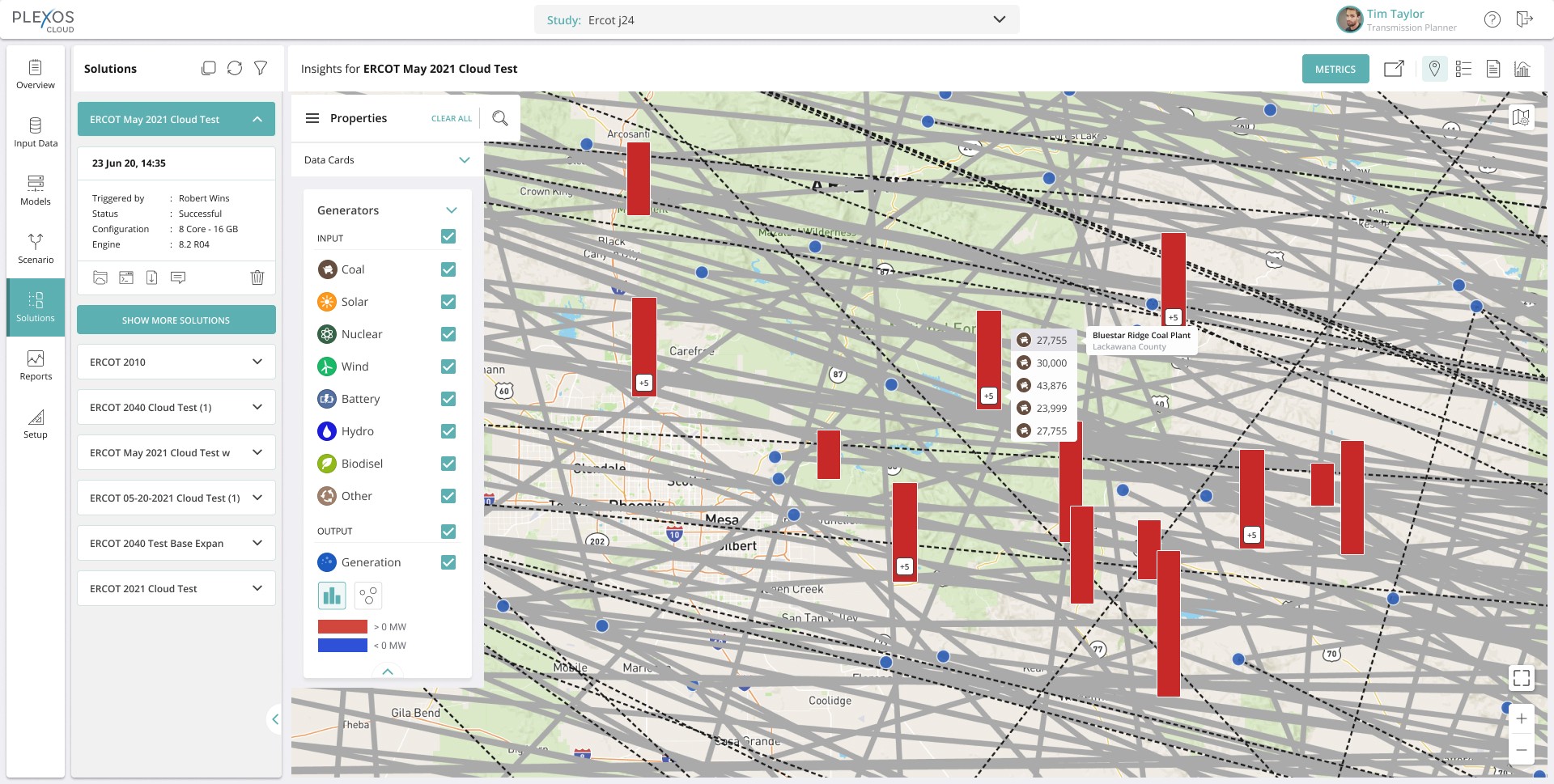Viewport: 1554px width, 784px height.
Task: Open Scenario in sidebar
Action: pyautogui.click(x=36, y=249)
